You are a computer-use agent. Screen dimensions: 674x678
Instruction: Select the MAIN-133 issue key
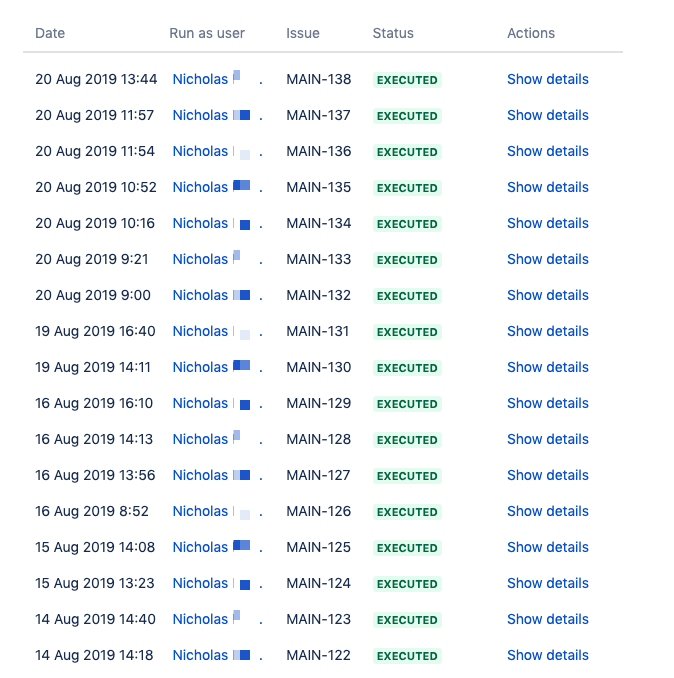[319, 259]
